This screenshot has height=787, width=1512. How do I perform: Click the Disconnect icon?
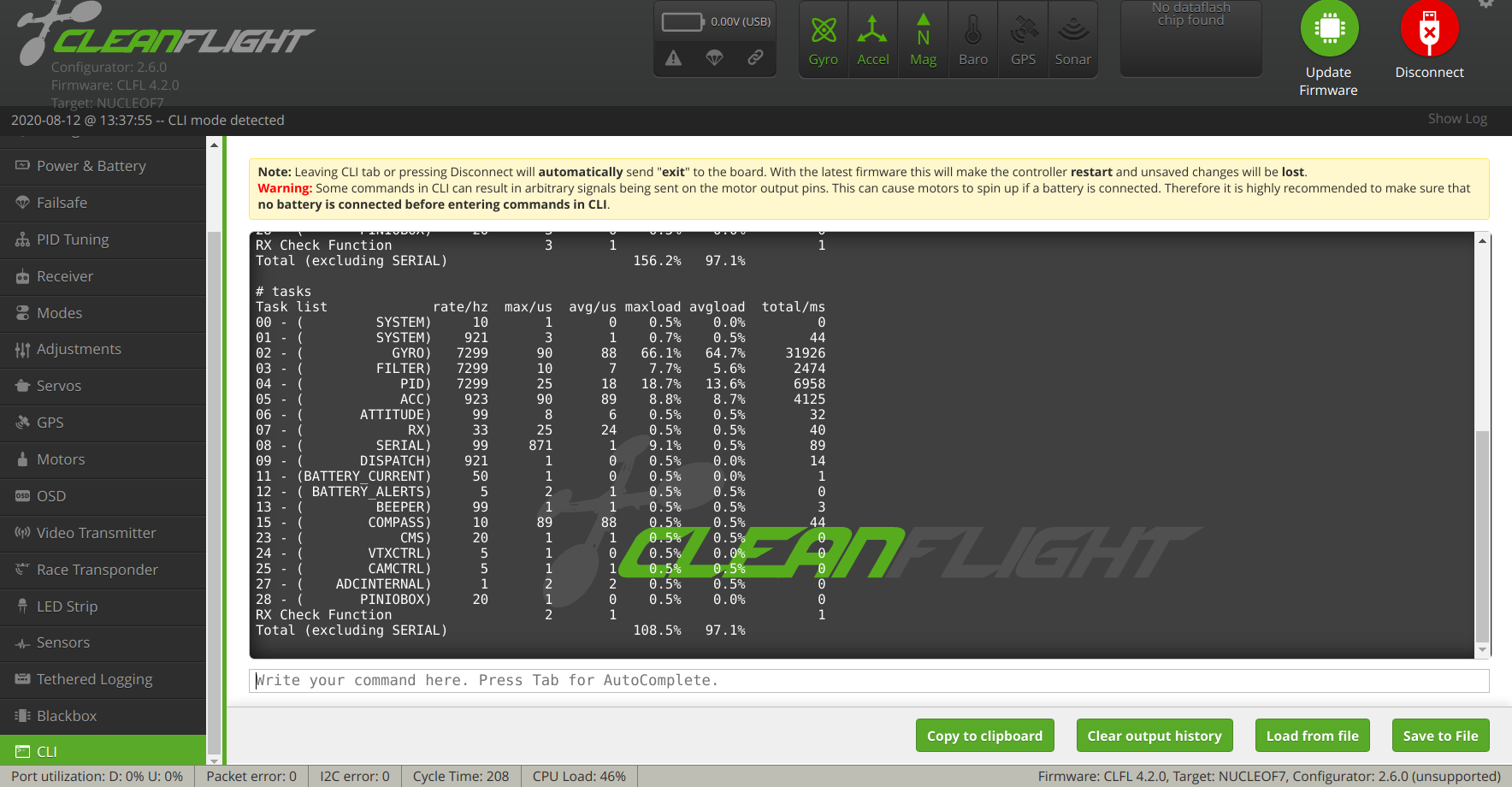click(1427, 30)
